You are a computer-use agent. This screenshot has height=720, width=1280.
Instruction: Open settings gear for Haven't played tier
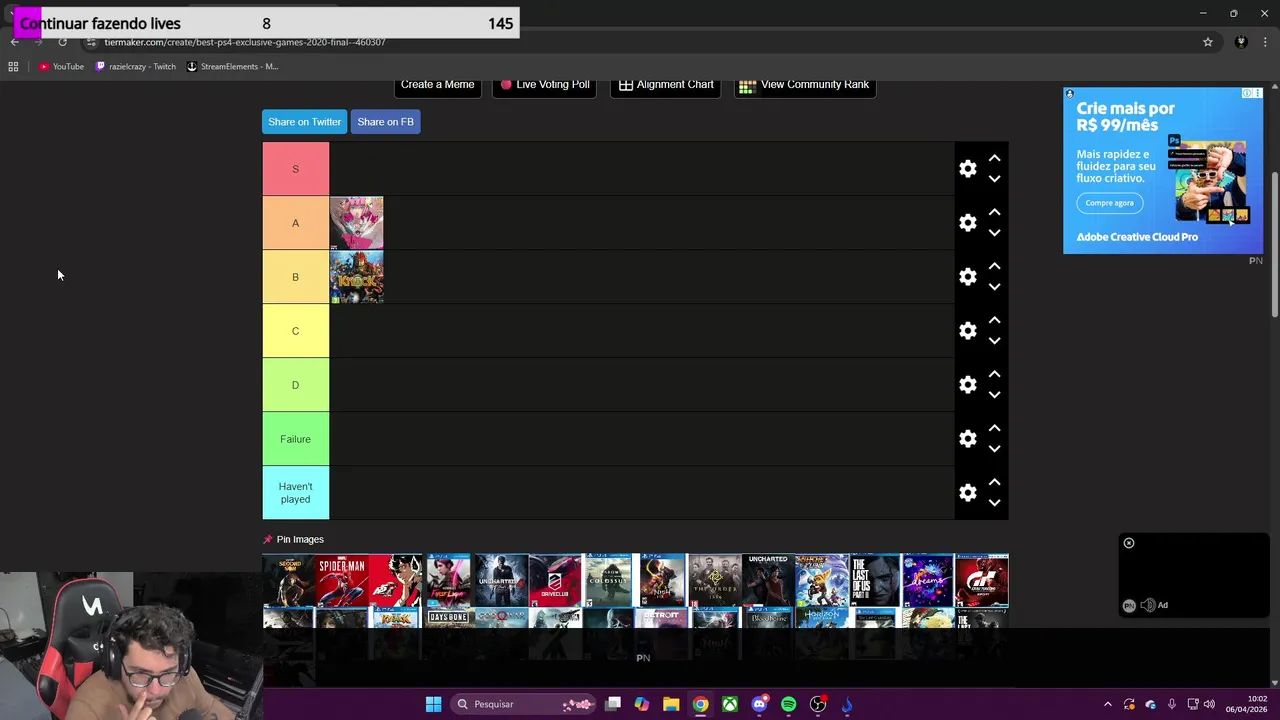point(967,493)
